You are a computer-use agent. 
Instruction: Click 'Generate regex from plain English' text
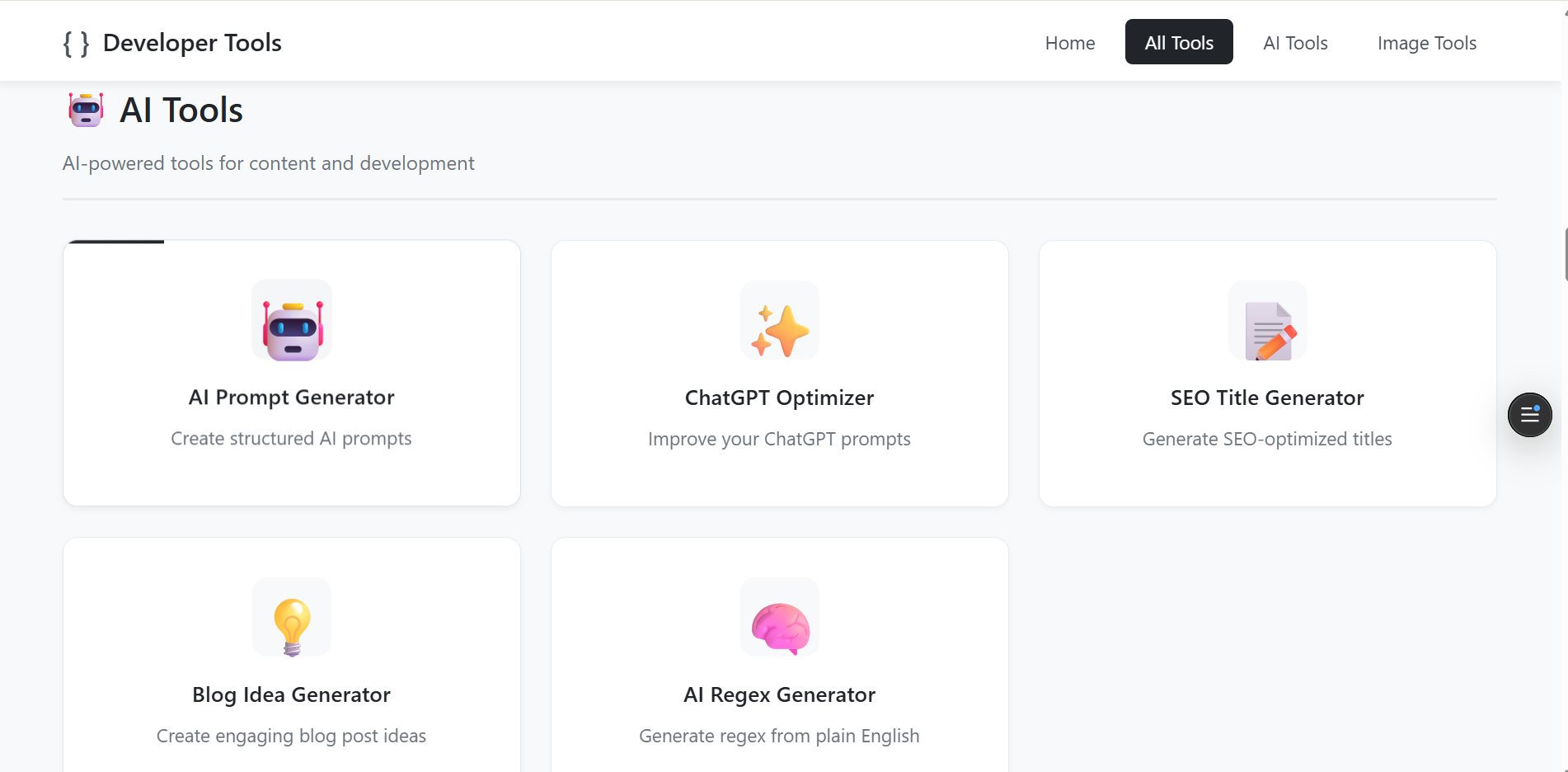[x=779, y=736]
